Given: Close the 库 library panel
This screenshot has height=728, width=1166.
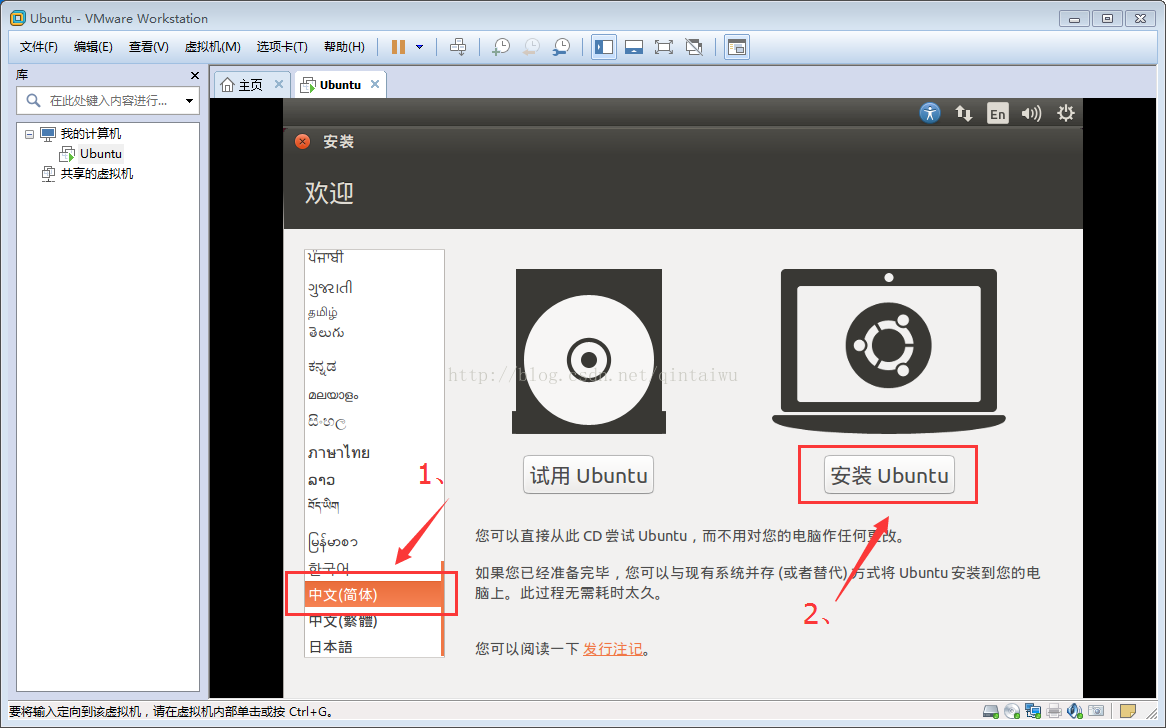Looking at the screenshot, I should click(x=195, y=75).
